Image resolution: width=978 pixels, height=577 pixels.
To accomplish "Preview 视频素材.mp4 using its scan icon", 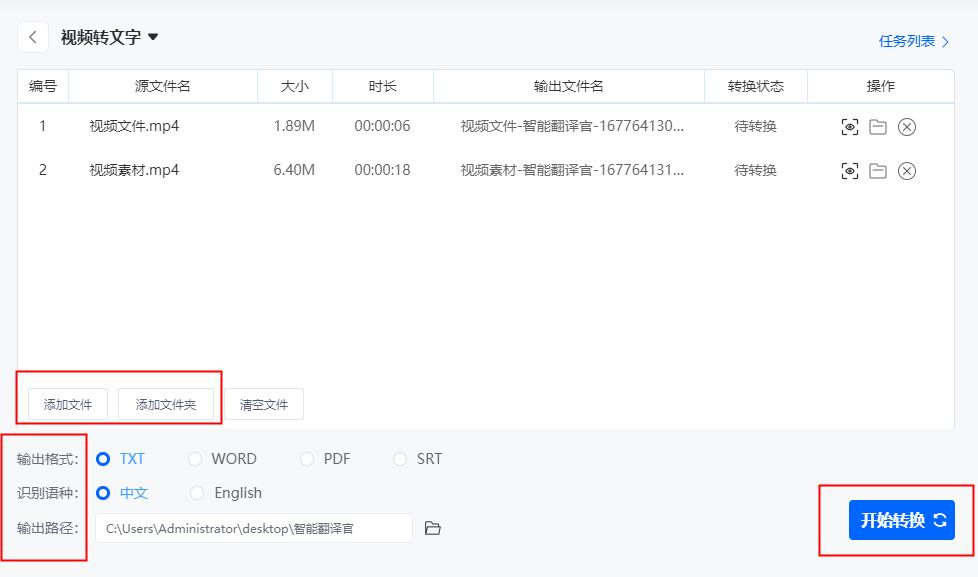I will (849, 170).
